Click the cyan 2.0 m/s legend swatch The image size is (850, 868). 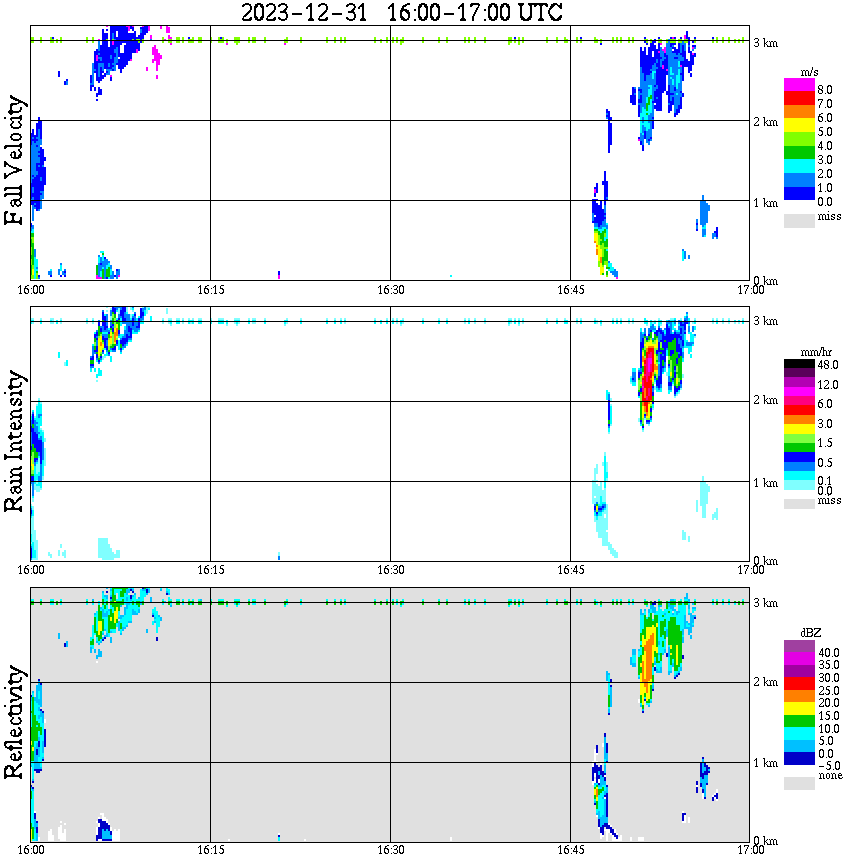799,166
